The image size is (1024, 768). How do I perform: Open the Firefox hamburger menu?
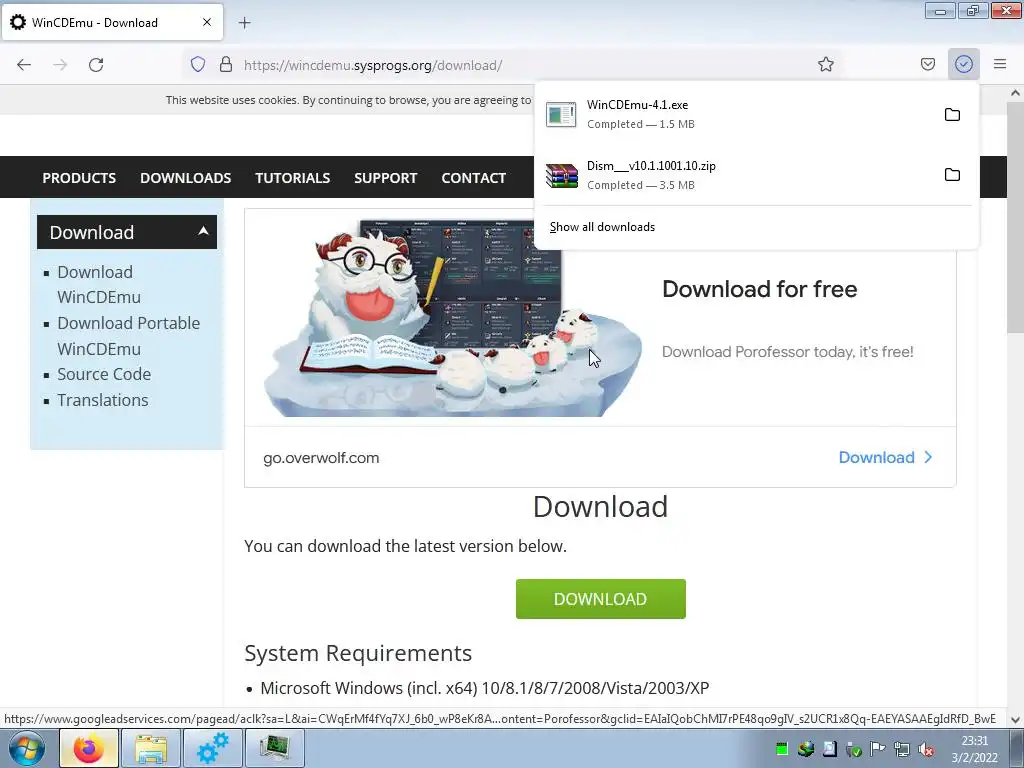tap(1000, 64)
